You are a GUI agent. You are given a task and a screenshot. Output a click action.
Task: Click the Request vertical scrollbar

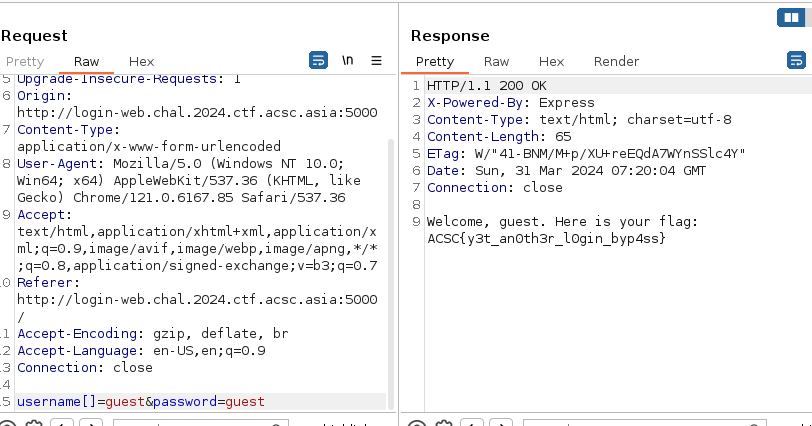[392, 274]
